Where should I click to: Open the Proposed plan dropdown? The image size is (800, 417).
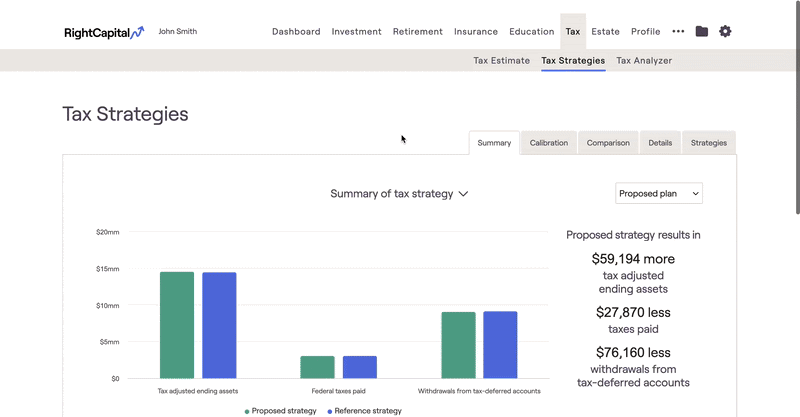[659, 193]
